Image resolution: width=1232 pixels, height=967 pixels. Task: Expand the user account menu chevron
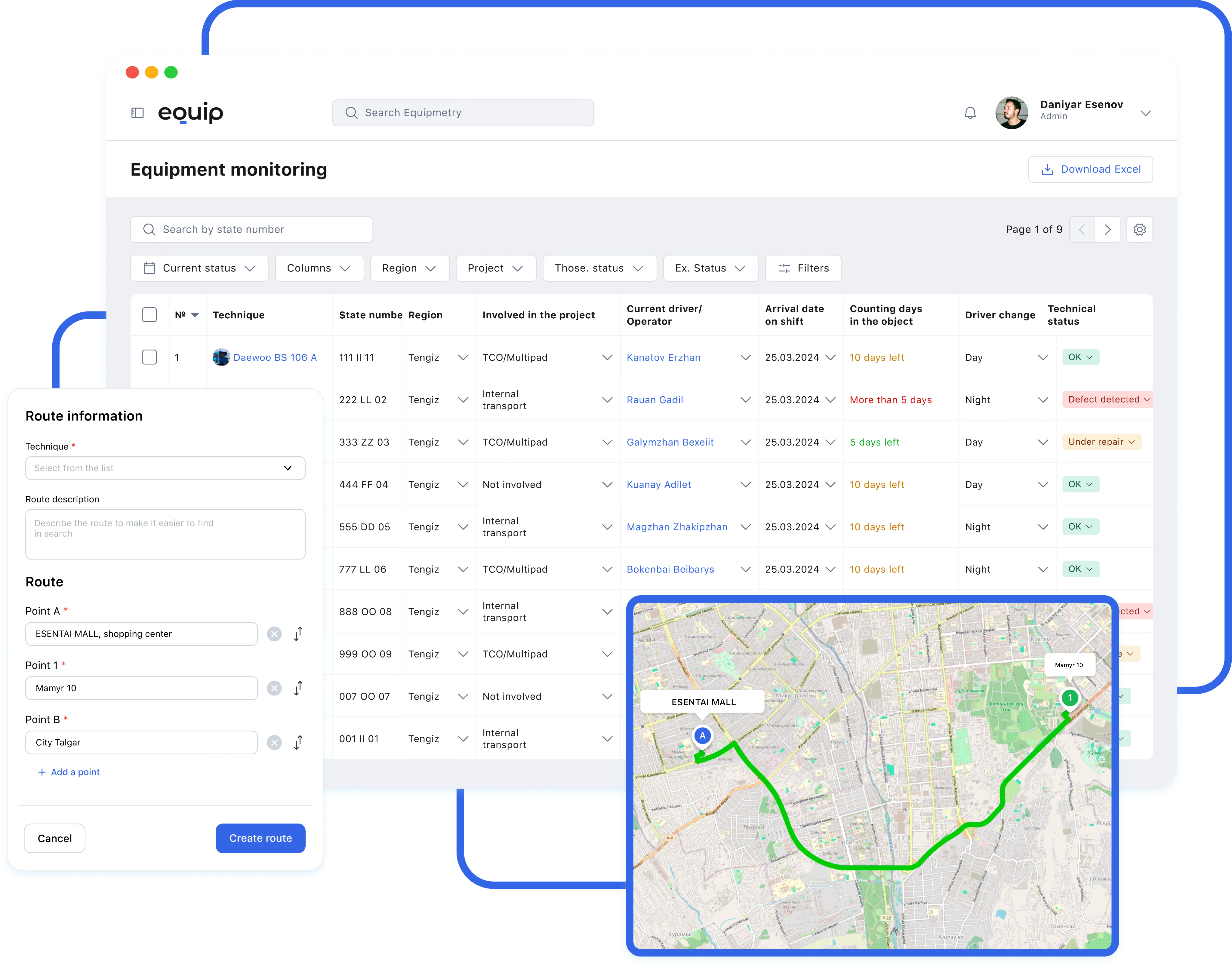click(x=1145, y=113)
